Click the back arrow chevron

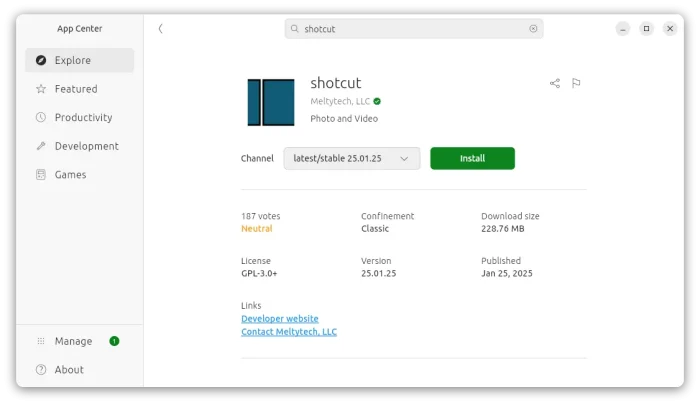click(160, 29)
